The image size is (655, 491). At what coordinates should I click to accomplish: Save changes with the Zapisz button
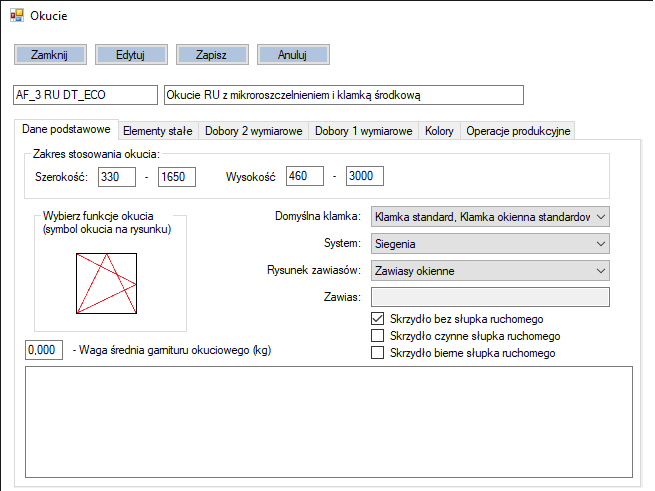[x=212, y=55]
